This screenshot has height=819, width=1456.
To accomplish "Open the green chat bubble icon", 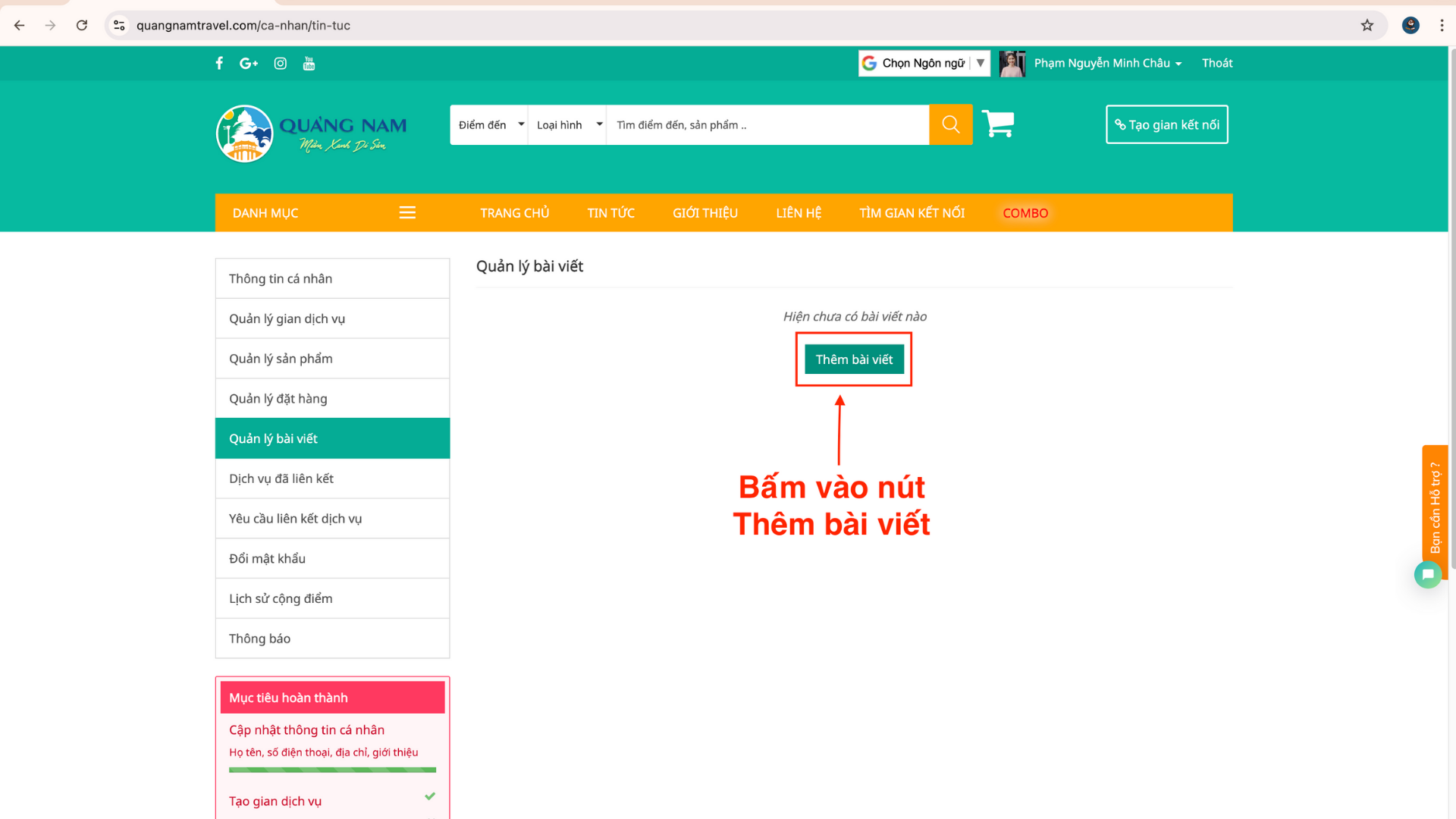I will coord(1427,574).
